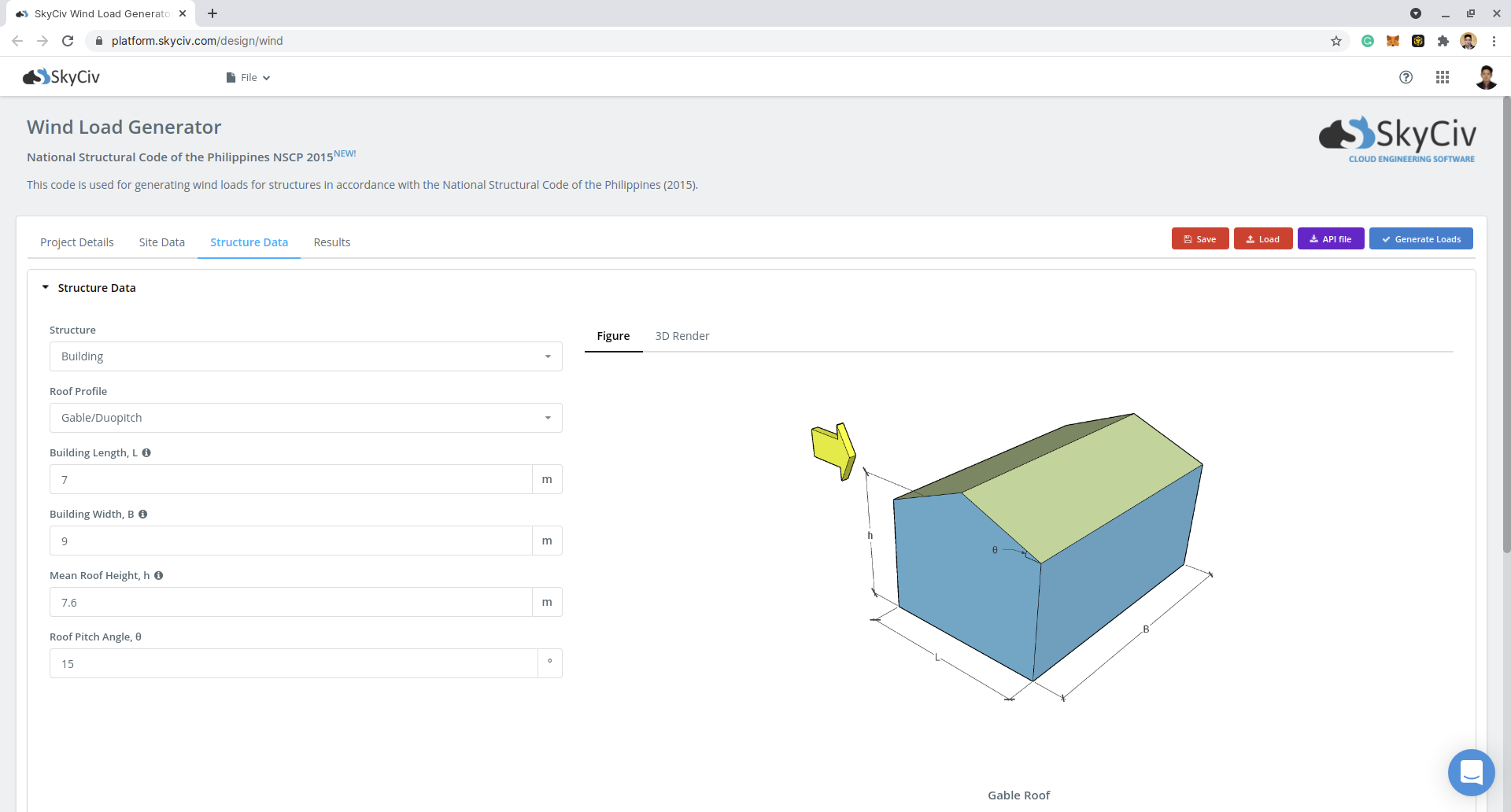This screenshot has width=1511, height=812.
Task: Open the apps grid menu icon
Action: pyautogui.click(x=1443, y=77)
